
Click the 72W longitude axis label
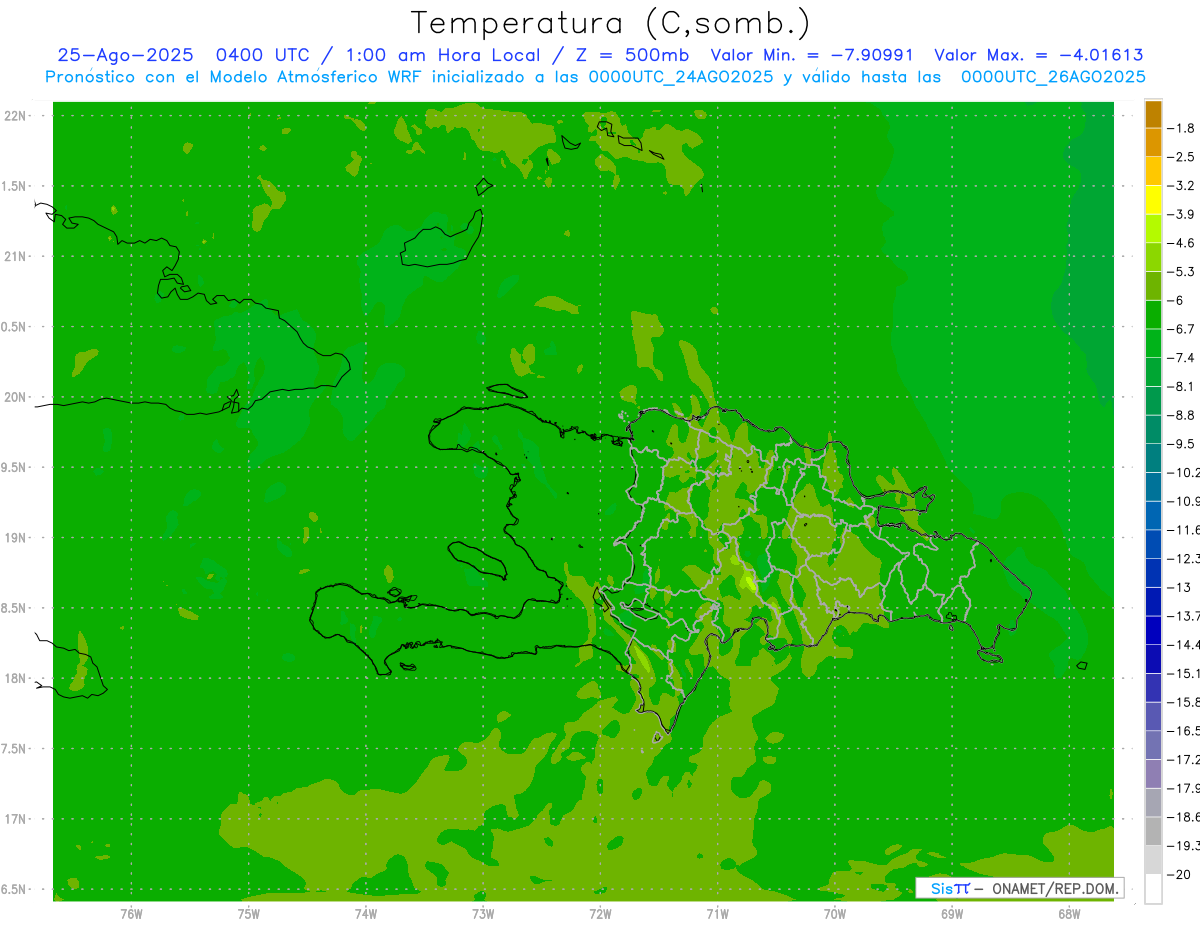(x=600, y=914)
